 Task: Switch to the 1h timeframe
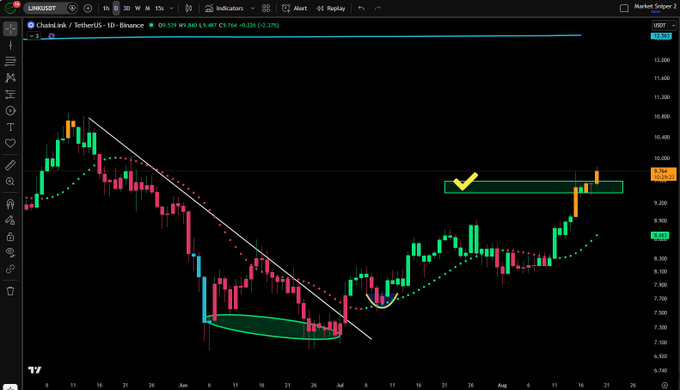(106, 8)
